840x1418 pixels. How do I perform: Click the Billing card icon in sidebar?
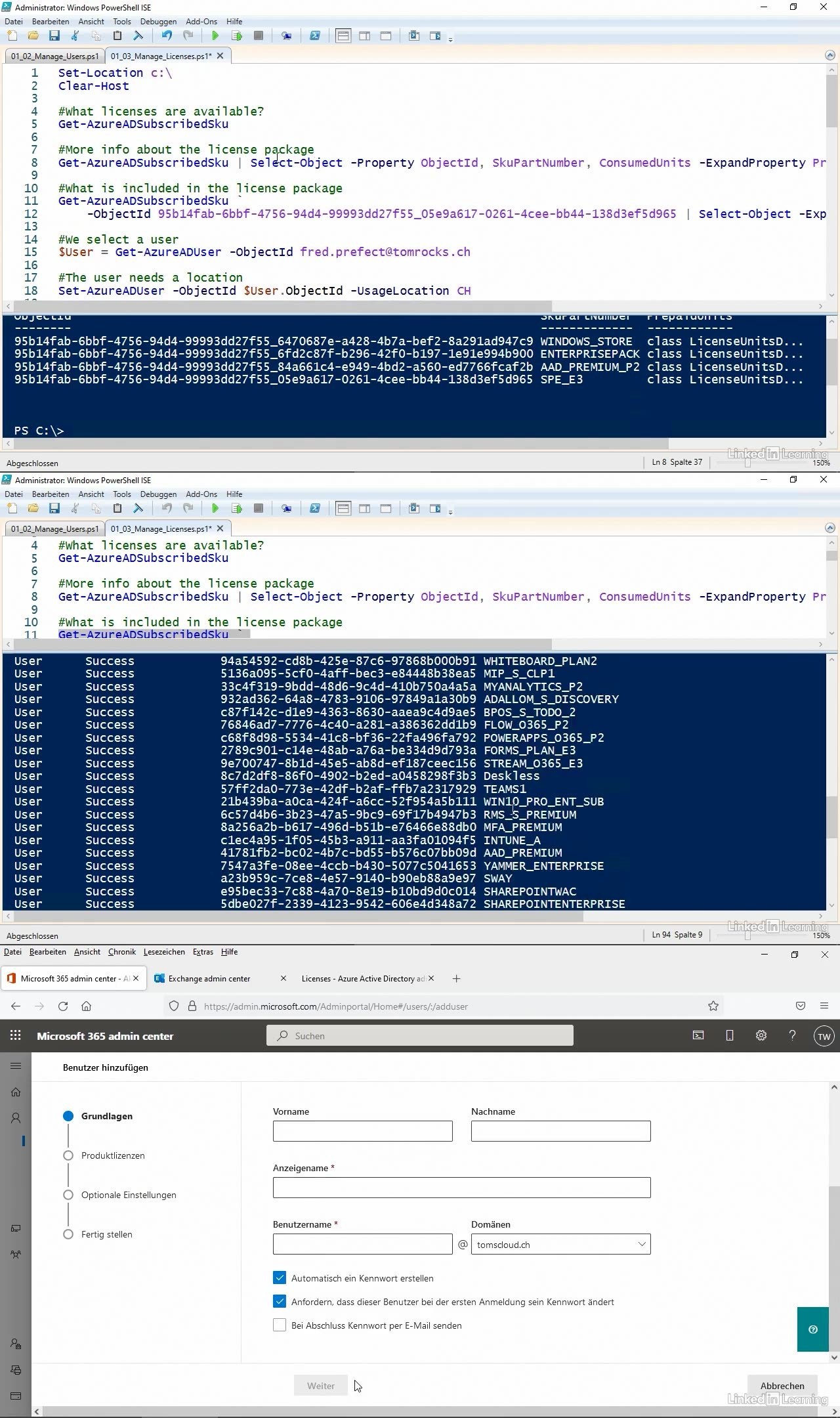tap(16, 1396)
